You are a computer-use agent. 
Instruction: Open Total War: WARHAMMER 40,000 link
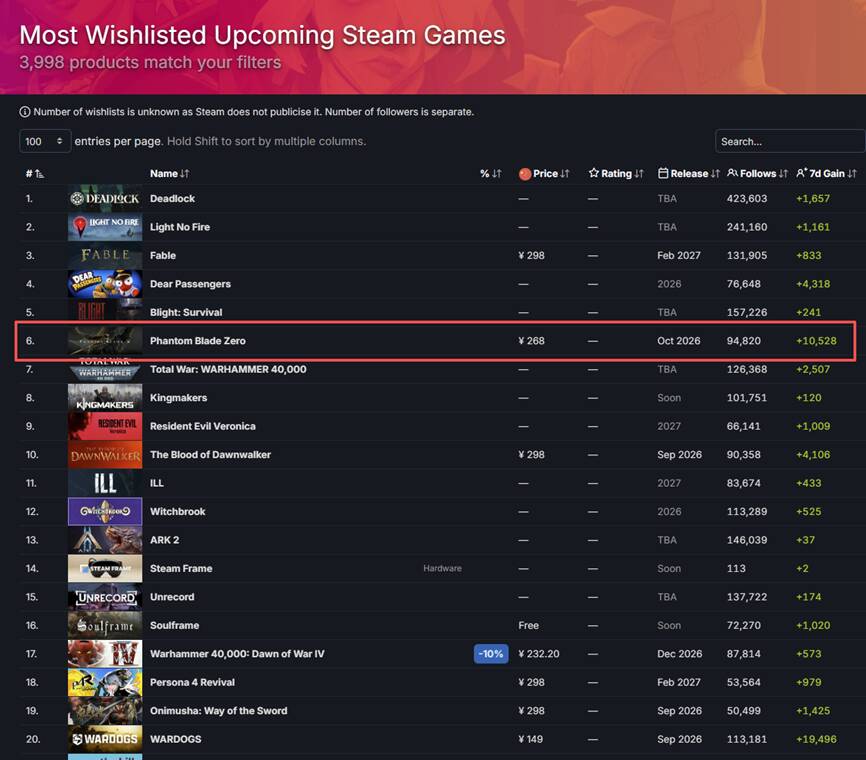228,369
